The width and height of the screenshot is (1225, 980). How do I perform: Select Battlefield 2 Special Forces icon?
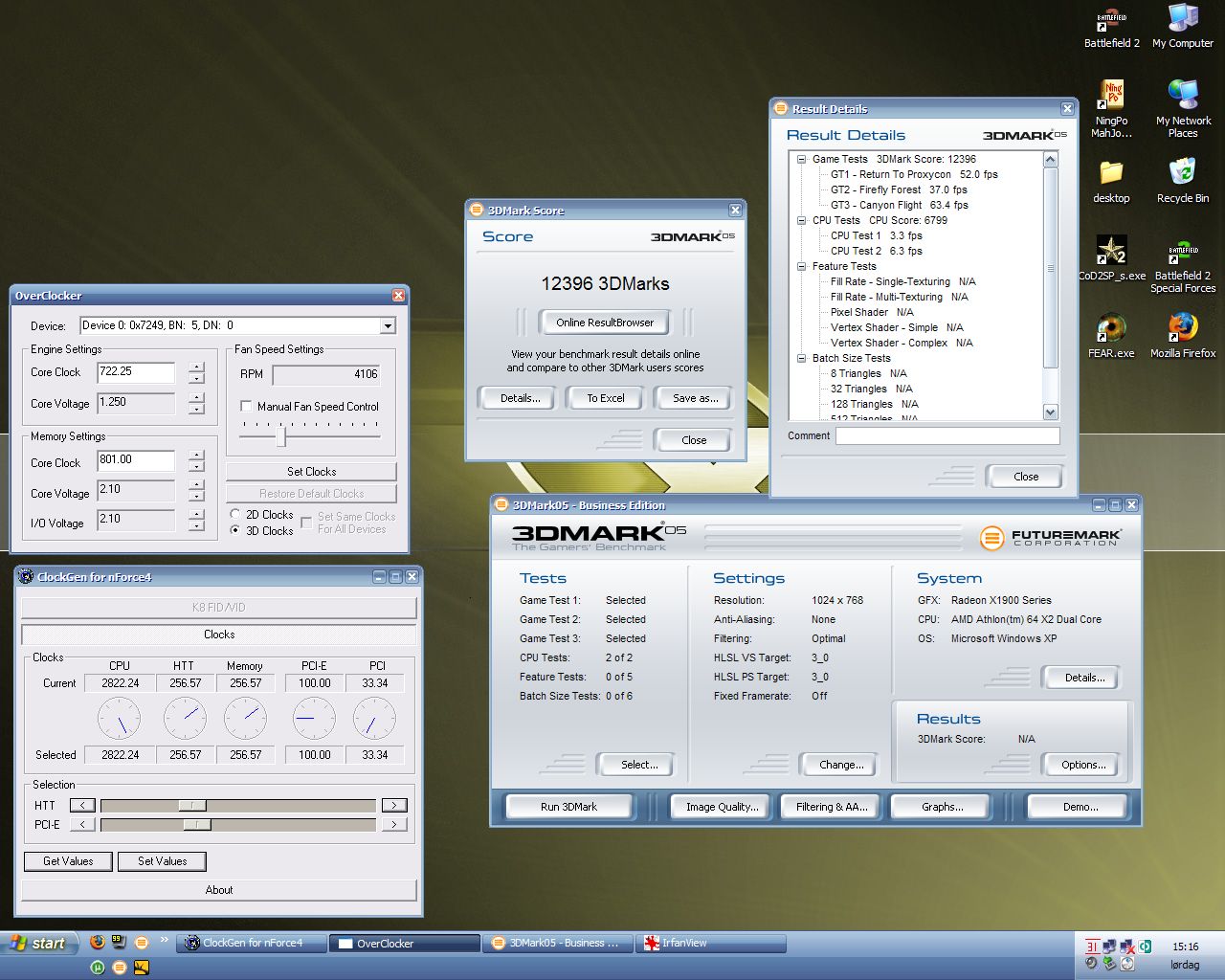pos(1183,266)
